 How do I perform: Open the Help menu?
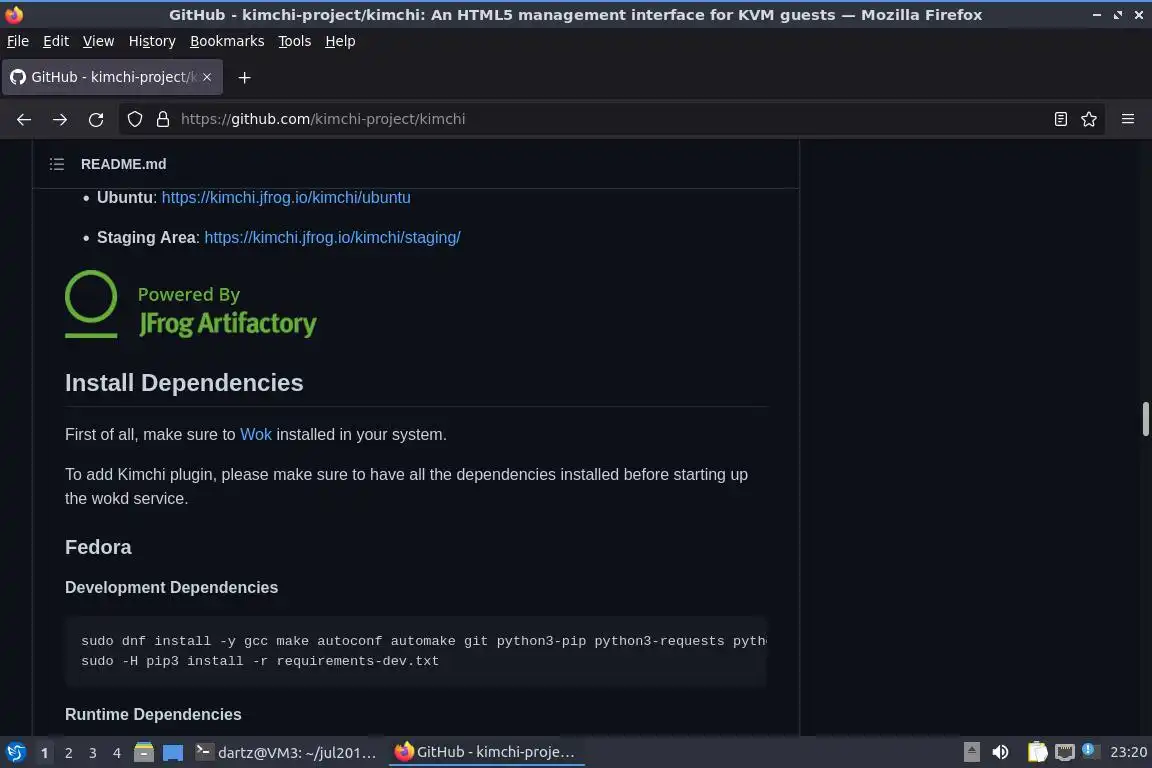[x=340, y=41]
